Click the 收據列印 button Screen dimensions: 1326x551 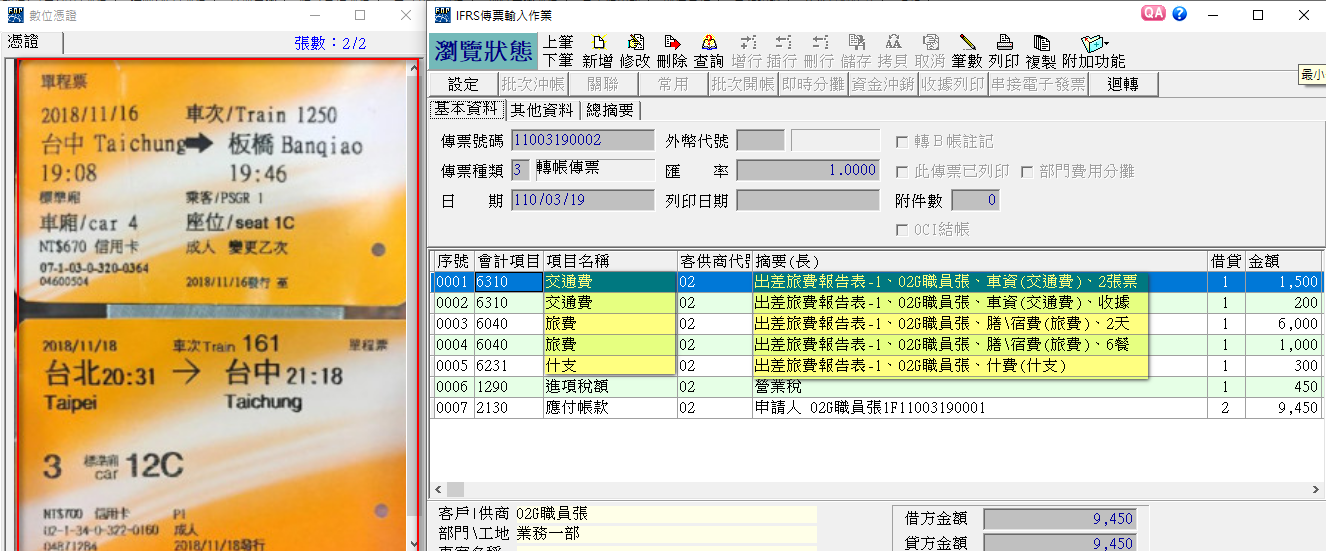[x=953, y=84]
